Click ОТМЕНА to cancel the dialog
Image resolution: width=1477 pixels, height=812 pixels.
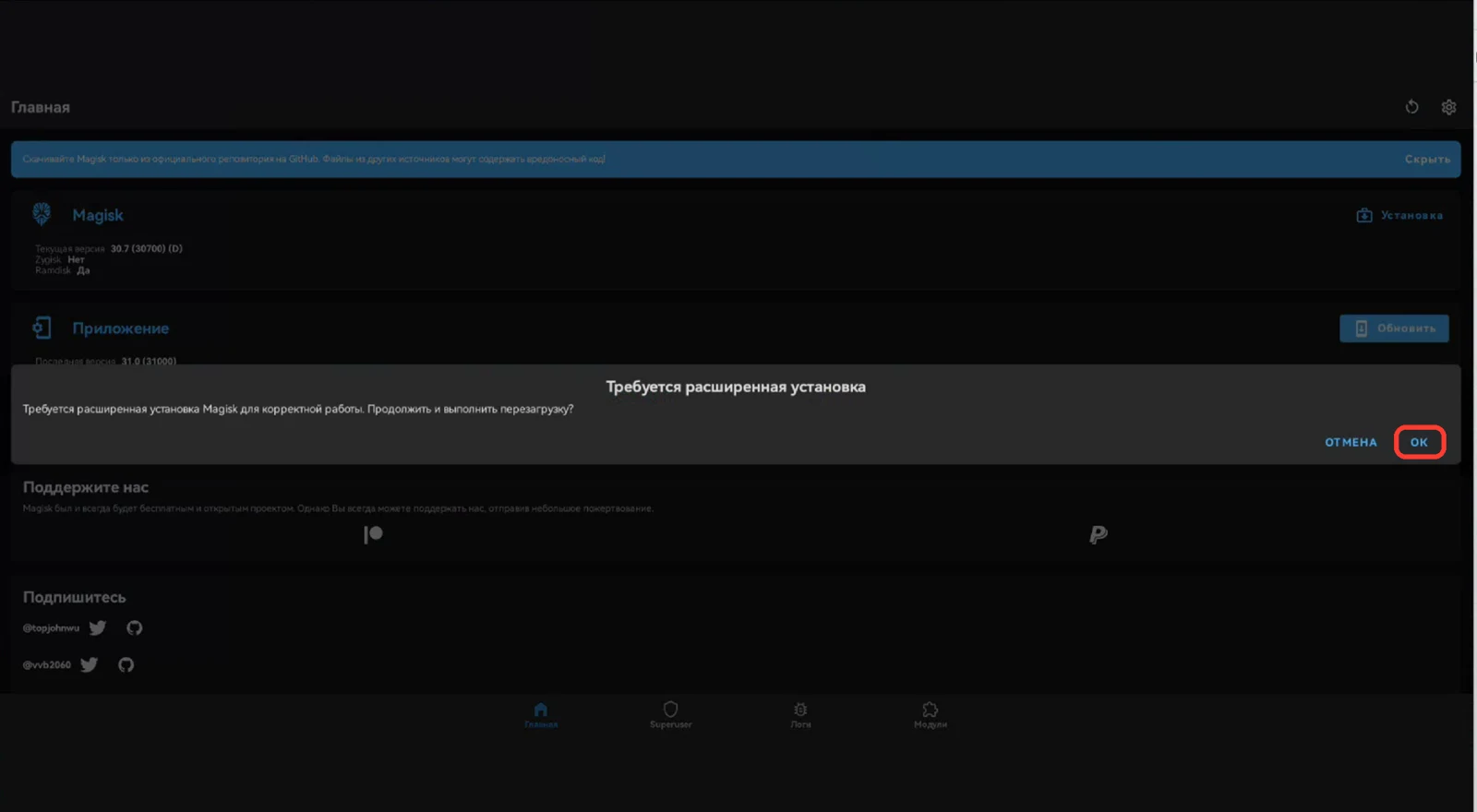coord(1351,442)
